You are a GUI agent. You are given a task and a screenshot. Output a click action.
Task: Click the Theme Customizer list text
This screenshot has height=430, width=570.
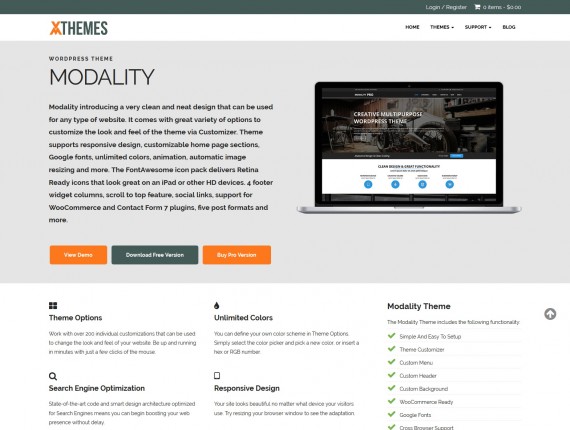(x=422, y=350)
